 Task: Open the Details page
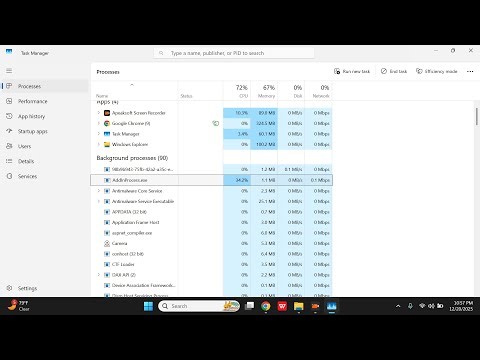(45, 161)
